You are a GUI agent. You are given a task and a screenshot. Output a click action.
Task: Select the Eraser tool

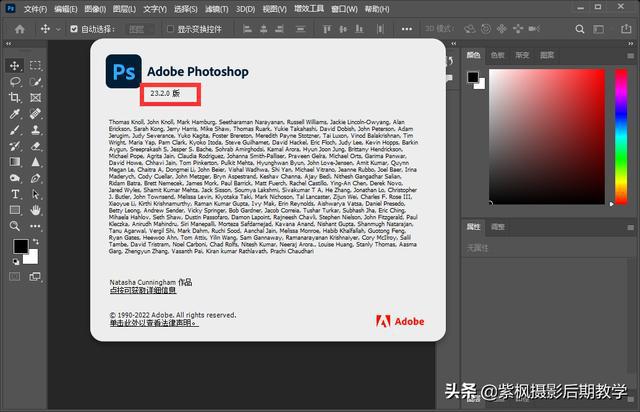coord(35,146)
